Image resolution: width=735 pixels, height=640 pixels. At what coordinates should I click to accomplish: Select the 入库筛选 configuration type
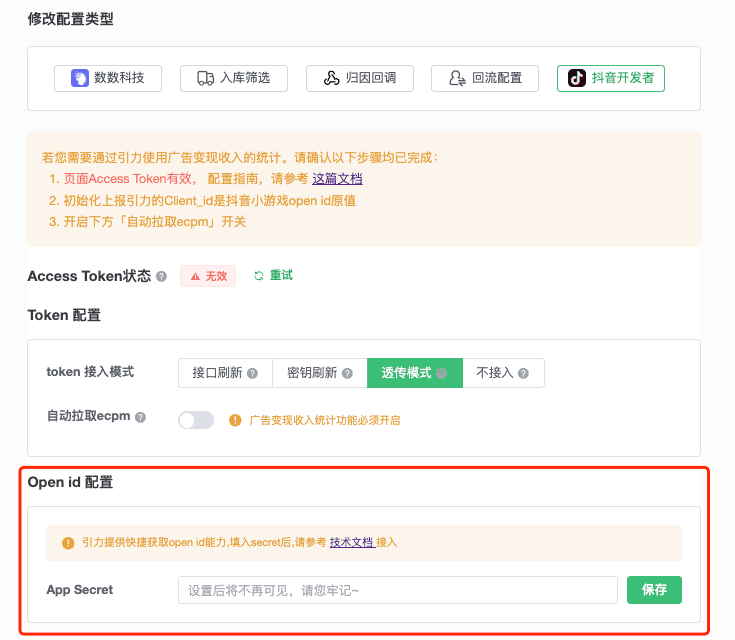click(234, 78)
